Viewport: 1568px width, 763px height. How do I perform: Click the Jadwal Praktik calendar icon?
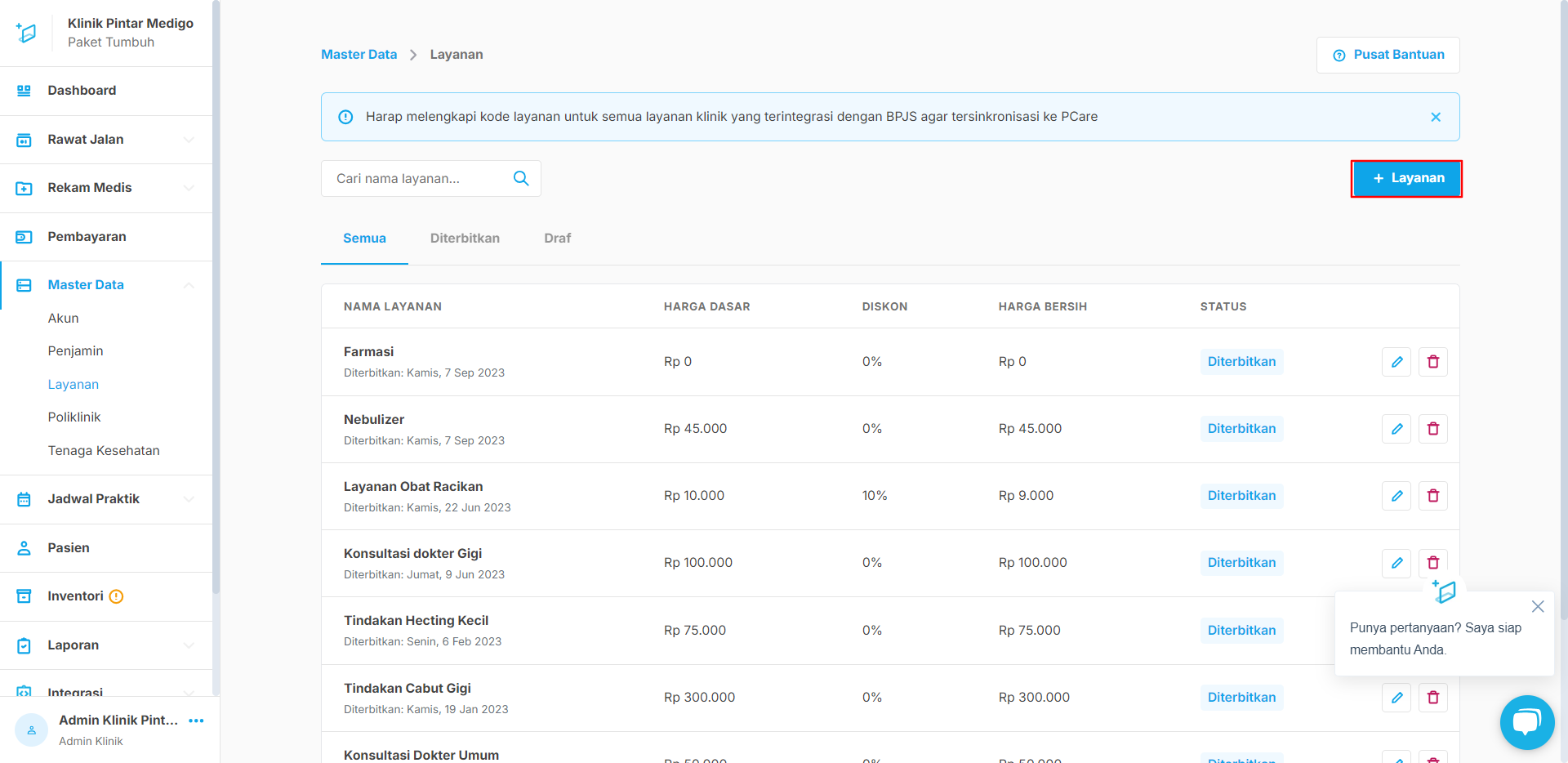click(24, 499)
